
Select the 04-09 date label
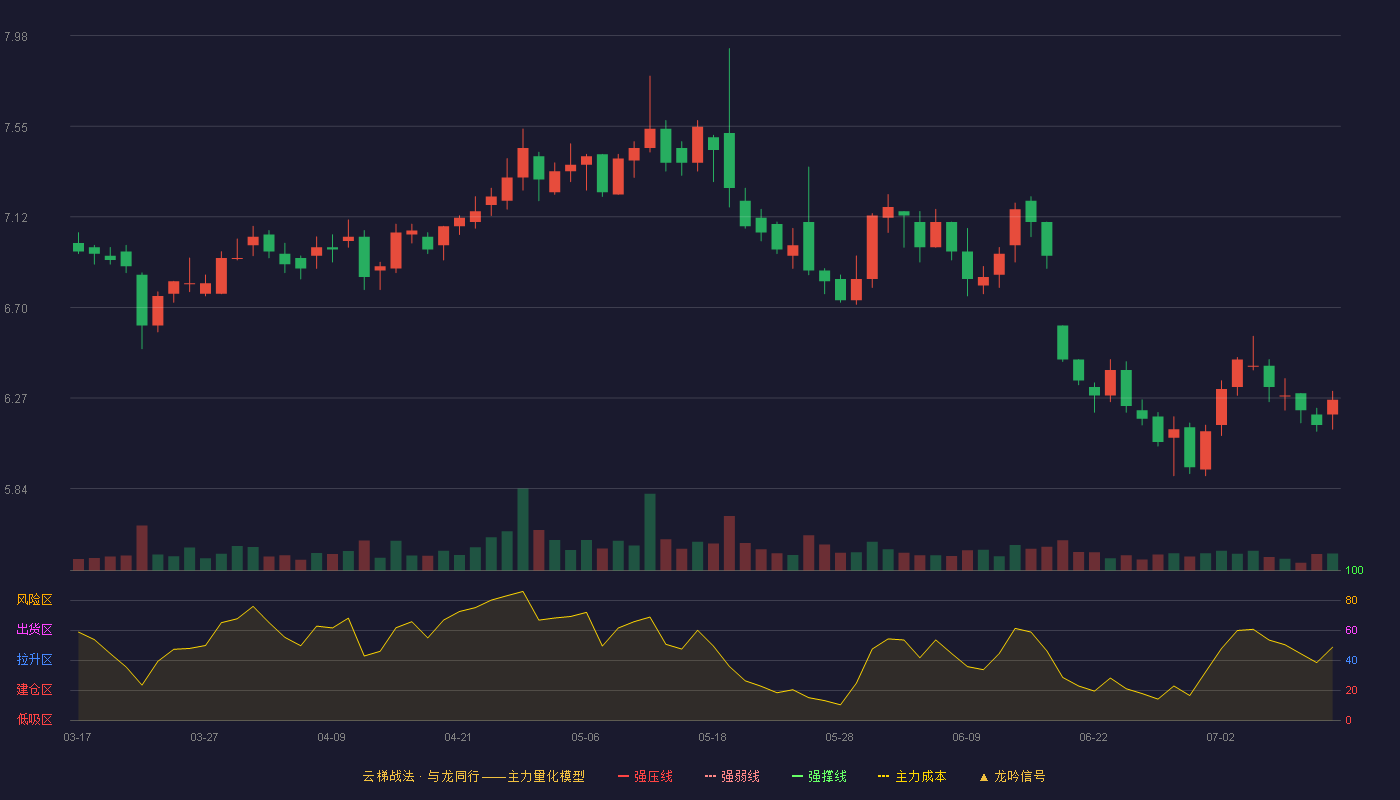pos(331,737)
